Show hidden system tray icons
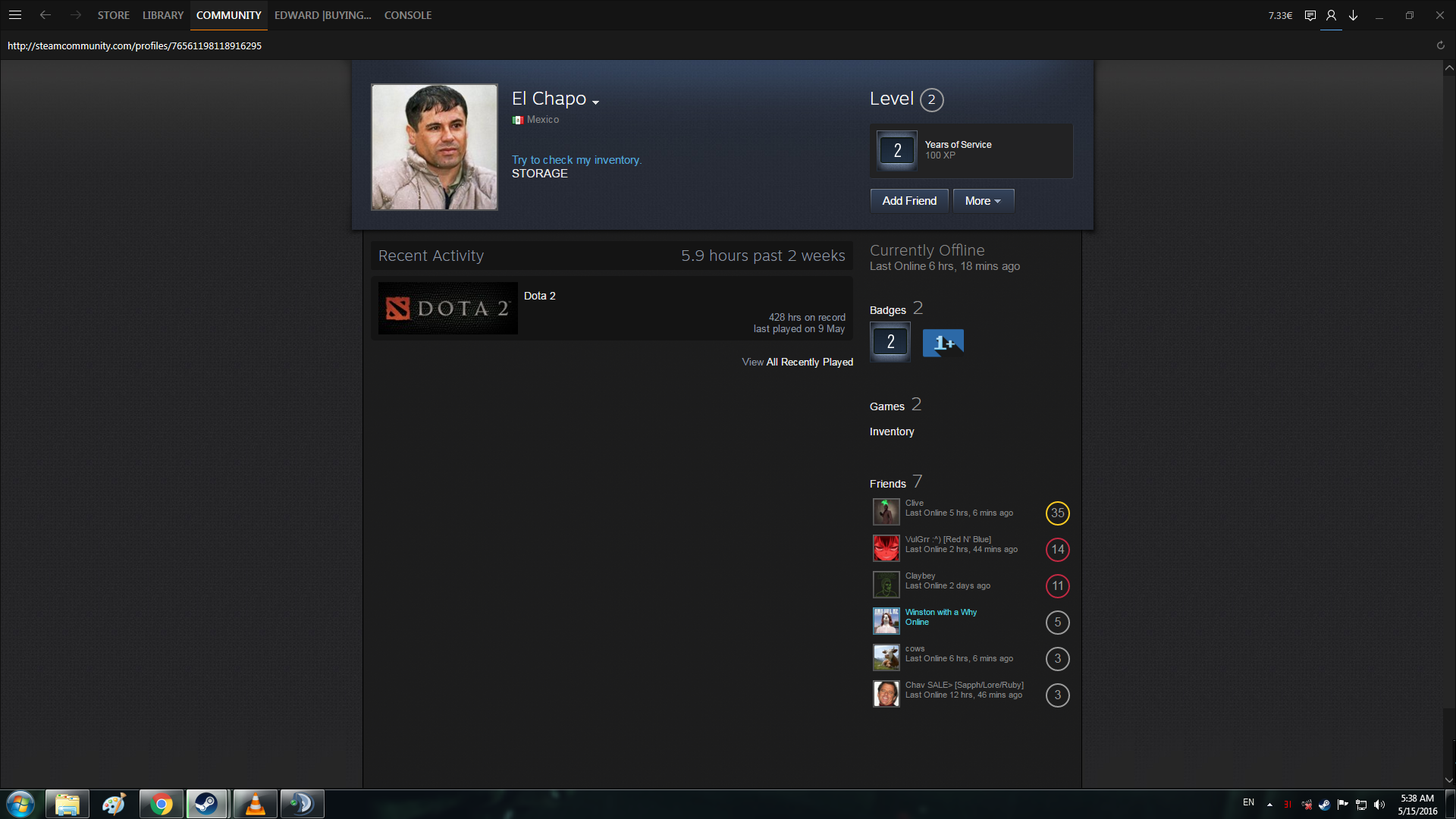Viewport: 1456px width, 819px height. (1269, 805)
